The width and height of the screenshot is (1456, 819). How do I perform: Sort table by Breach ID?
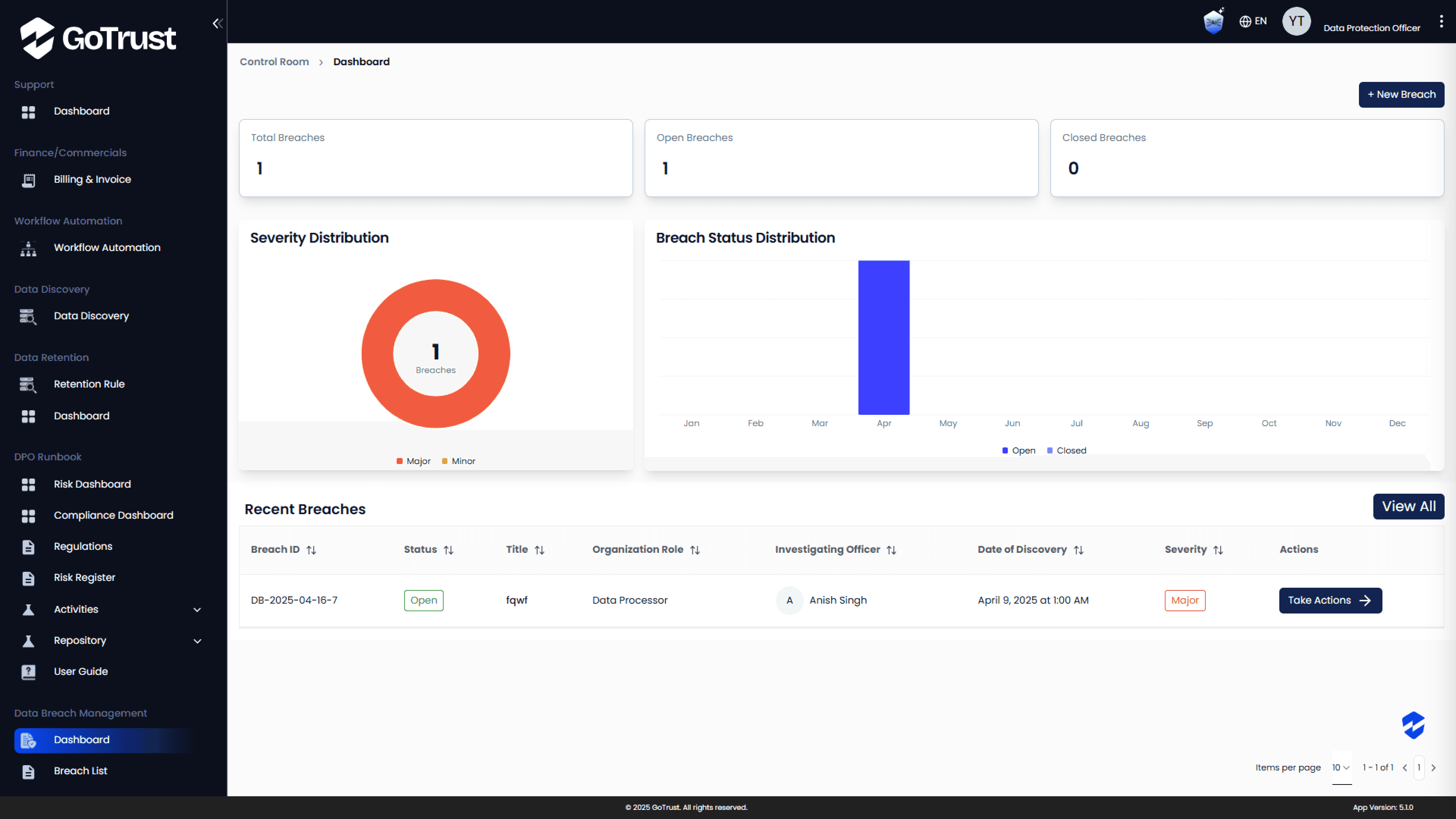pyautogui.click(x=311, y=550)
